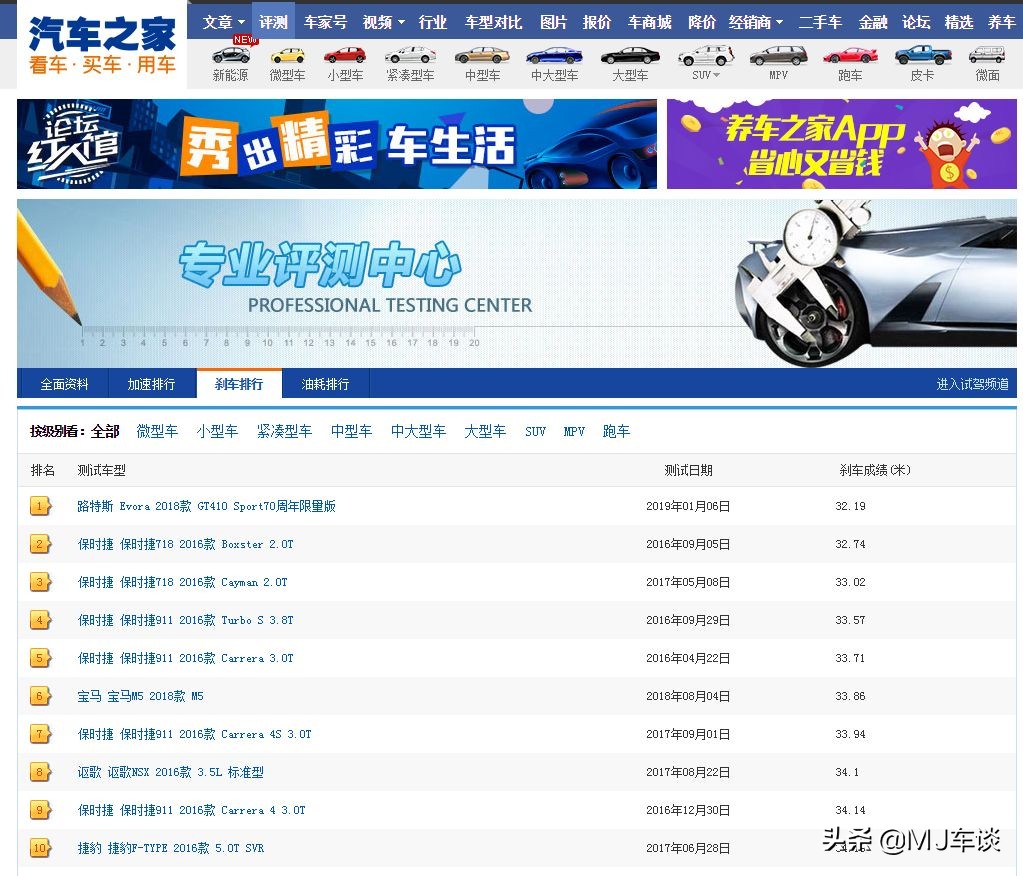Go to 行业 in the top navigation
The image size is (1023, 876).
(x=433, y=22)
